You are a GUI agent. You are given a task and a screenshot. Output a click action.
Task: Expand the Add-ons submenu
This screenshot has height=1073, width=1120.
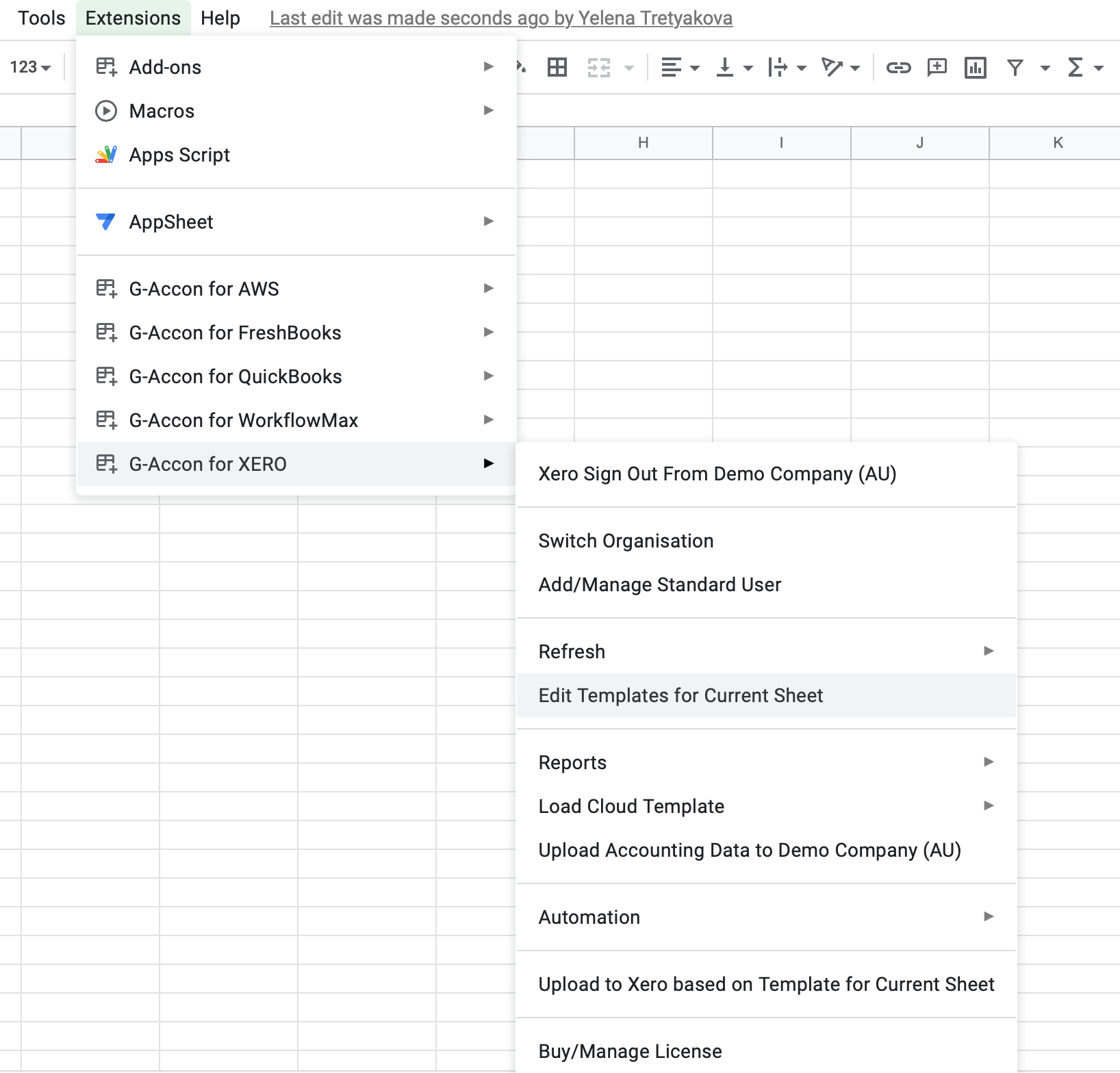[296, 67]
